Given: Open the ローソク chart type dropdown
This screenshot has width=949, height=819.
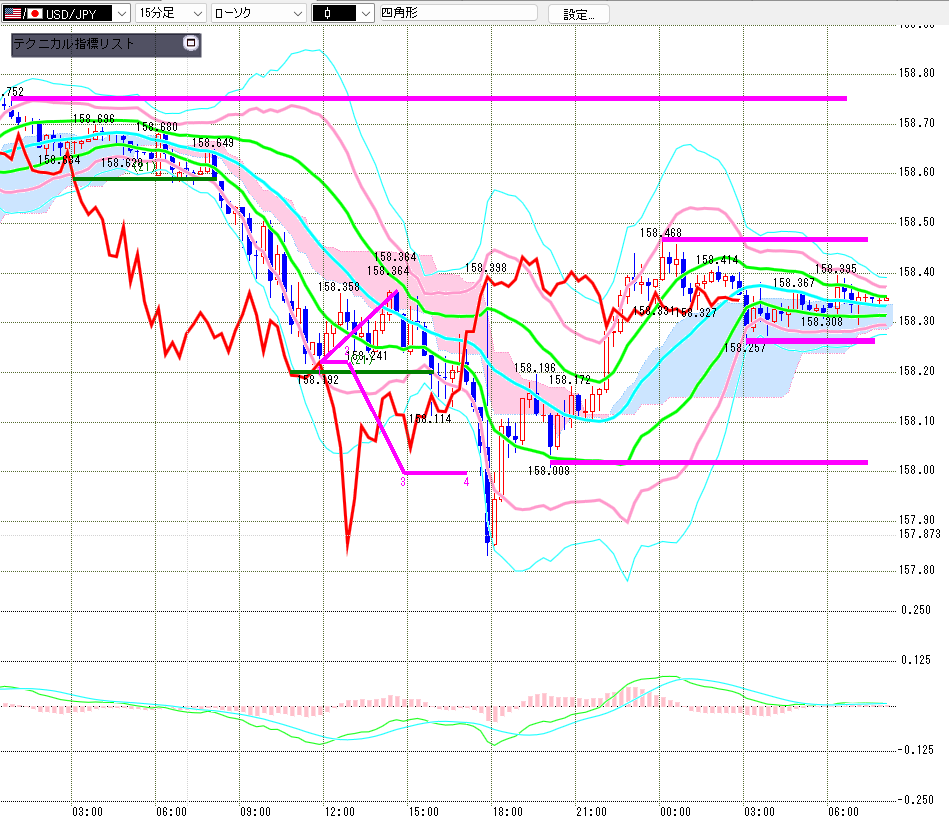Looking at the screenshot, I should click(x=259, y=13).
